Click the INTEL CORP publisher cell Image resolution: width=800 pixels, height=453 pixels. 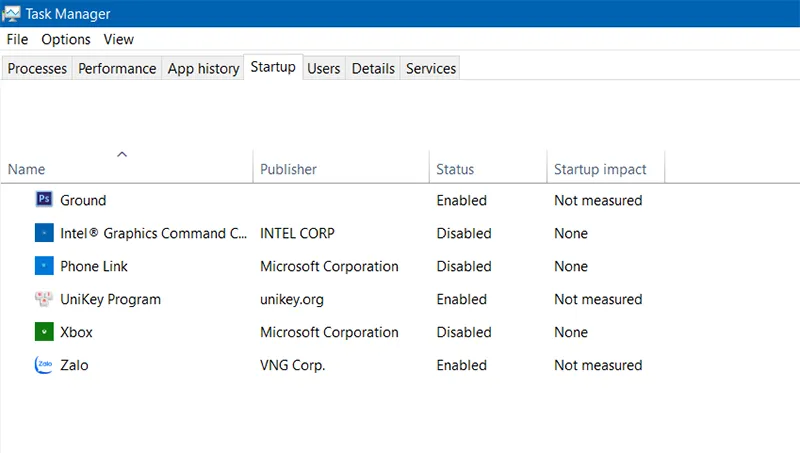pyautogui.click(x=297, y=233)
